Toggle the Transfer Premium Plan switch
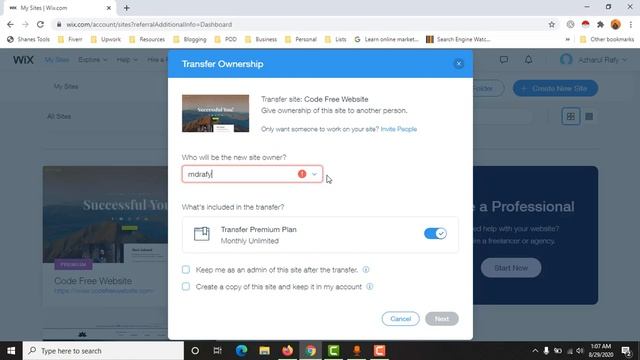The width and height of the screenshot is (640, 360). click(x=435, y=233)
